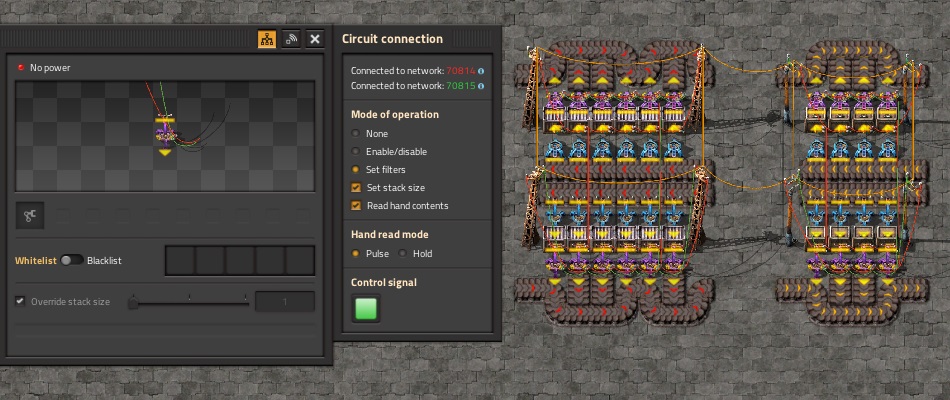The height and width of the screenshot is (400, 950).
Task: Untick the Override stack size checkbox
Action: 21,301
